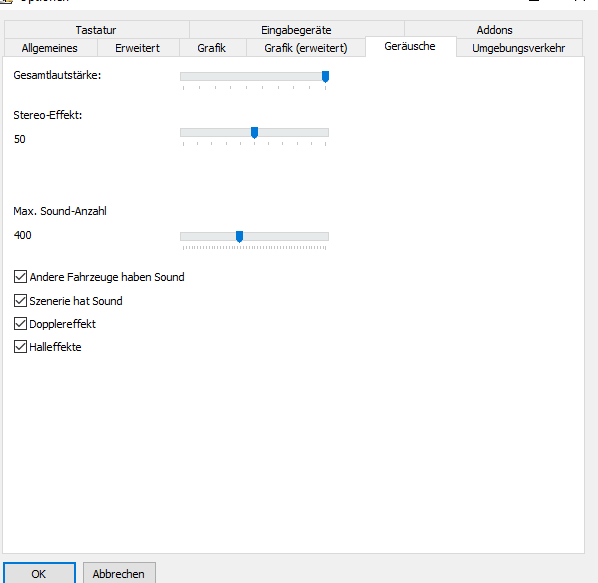Viewport: 598px width, 583px height.
Task: Open the Grafik (erweitert) tab
Action: 306,48
